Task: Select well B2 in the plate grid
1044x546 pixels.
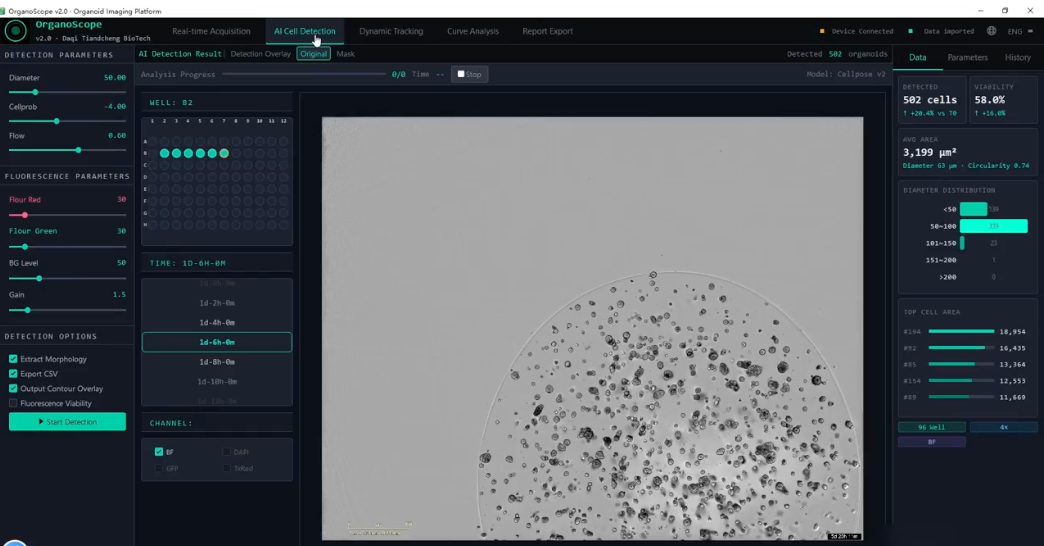Action: click(x=164, y=153)
